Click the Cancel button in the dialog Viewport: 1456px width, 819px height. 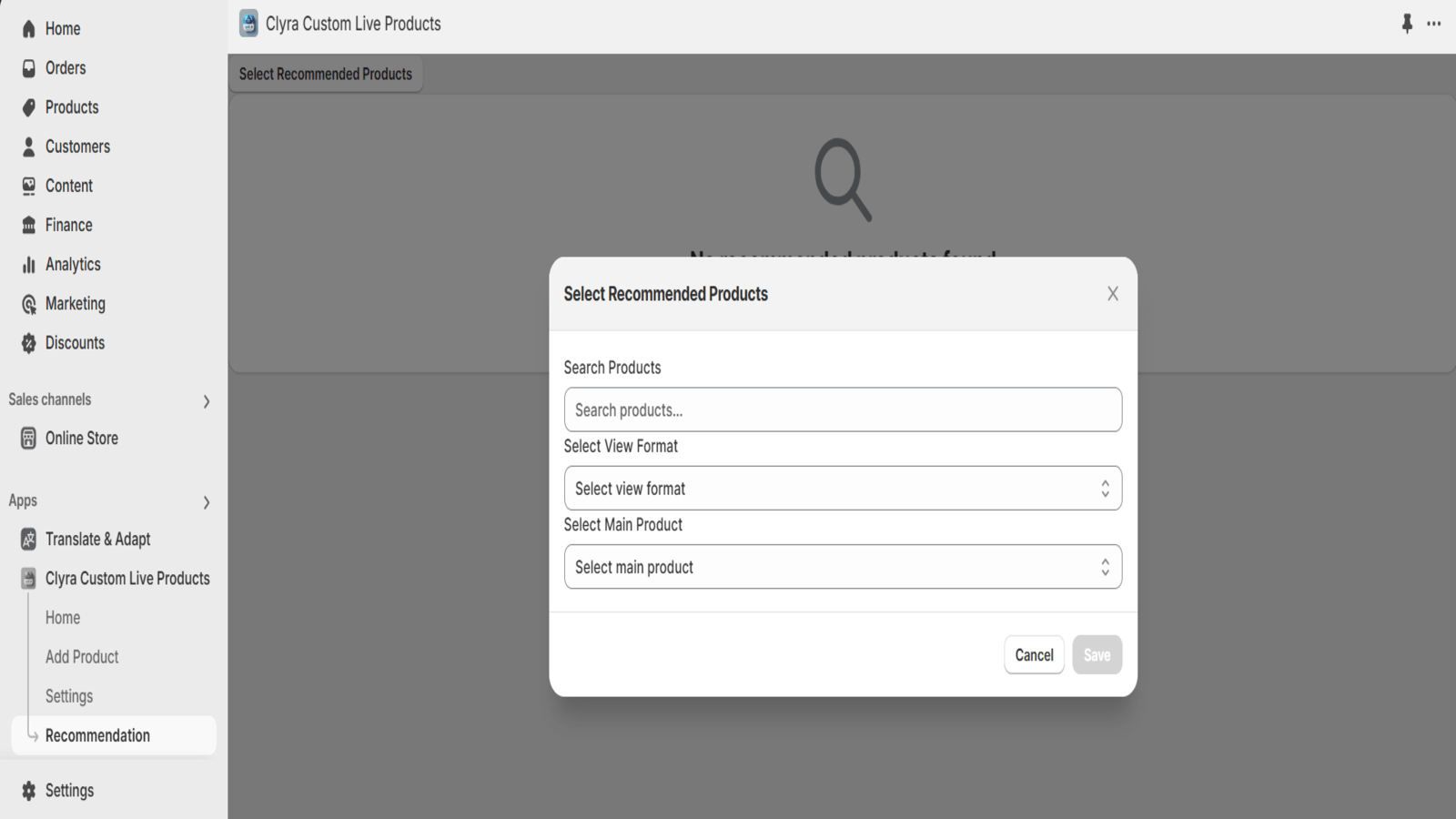point(1034,654)
